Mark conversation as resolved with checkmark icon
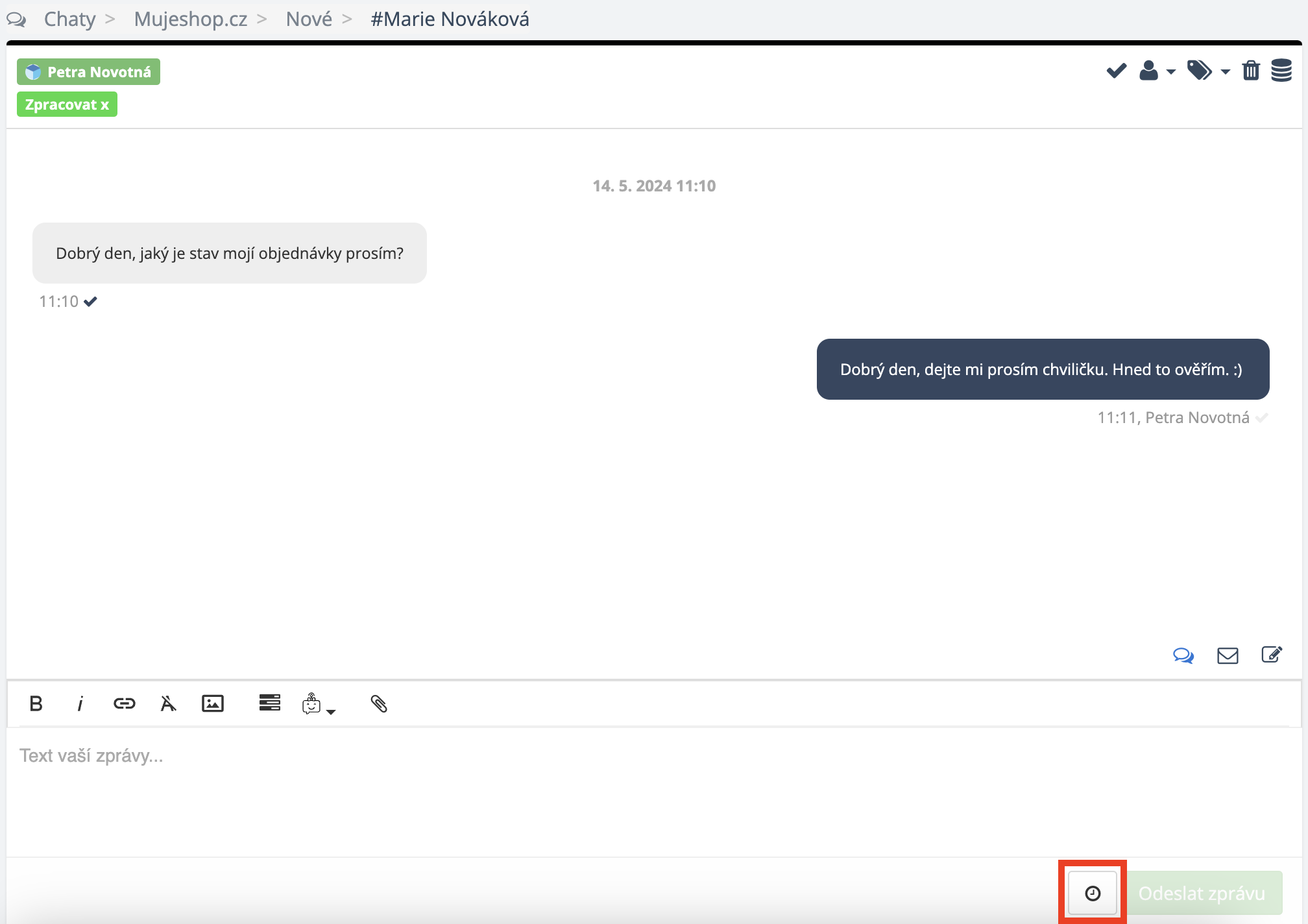This screenshot has height=924, width=1308. (1116, 71)
